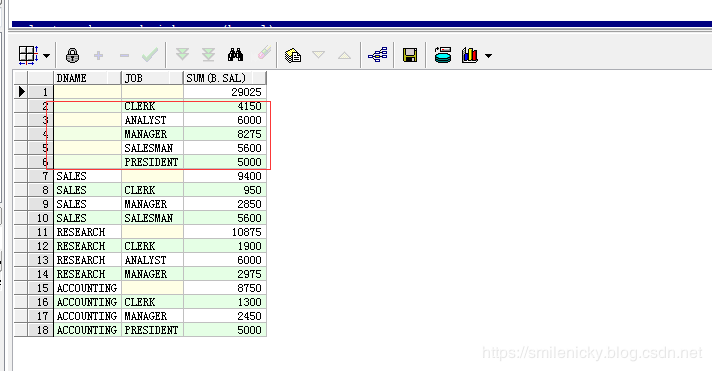Select the PRESIDENT cell in row 18
Image resolution: width=712 pixels, height=371 pixels.
(x=153, y=330)
